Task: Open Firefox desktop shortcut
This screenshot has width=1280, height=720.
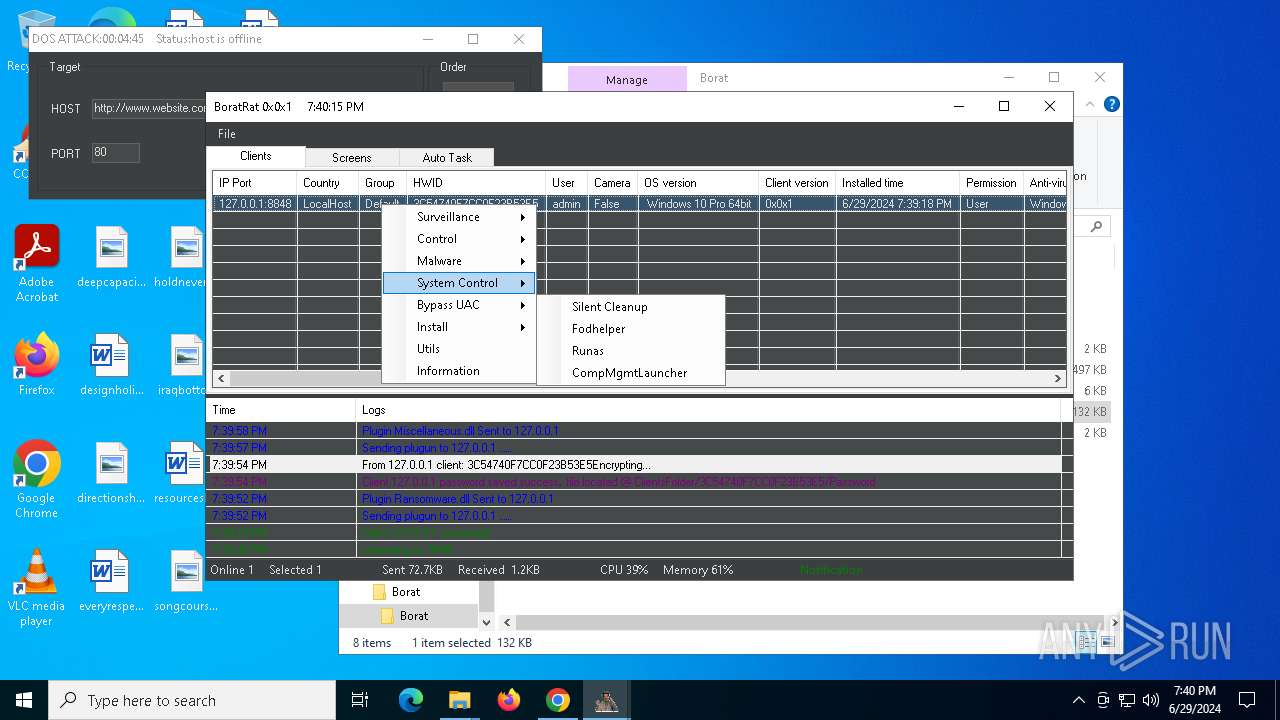Action: click(37, 365)
